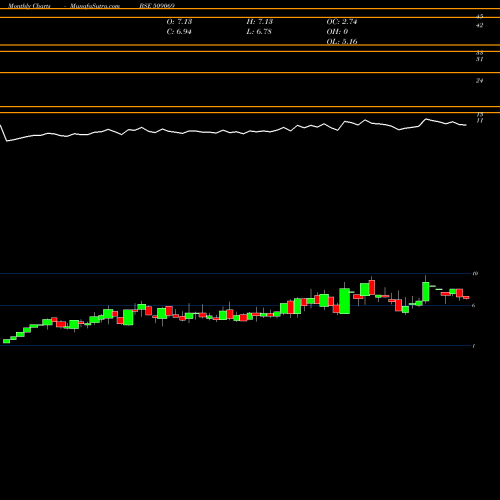Image resolution: width=500 pixels, height=500 pixels.
Task: Click the right end of white line plot
Action: pyautogui.click(x=466, y=125)
